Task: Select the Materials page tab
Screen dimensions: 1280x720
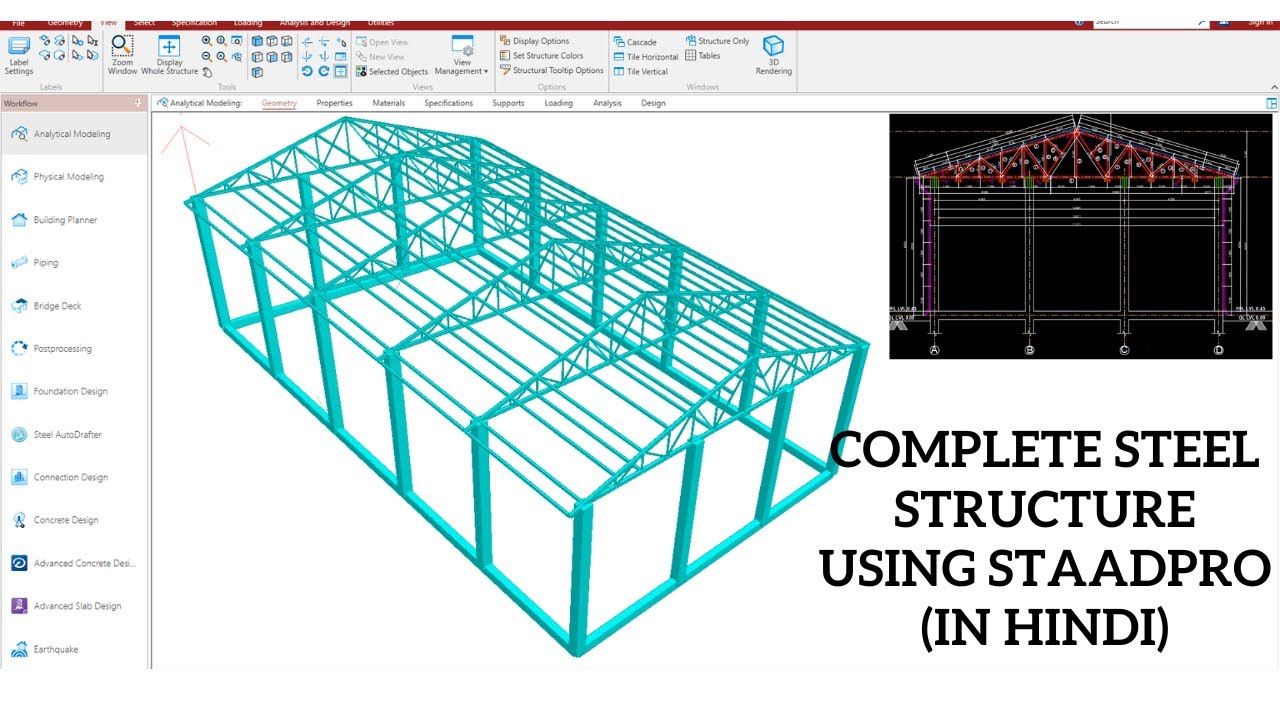Action: tap(388, 103)
